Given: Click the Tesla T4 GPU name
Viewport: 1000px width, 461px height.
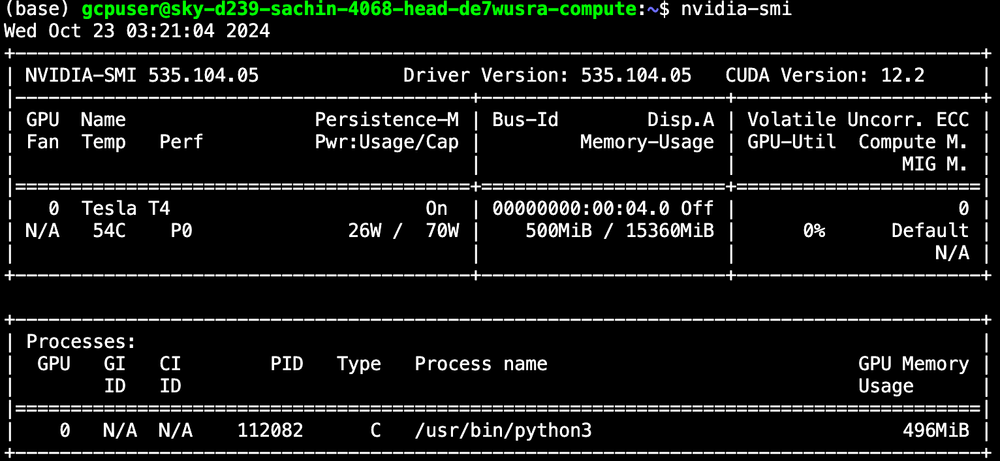Looking at the screenshot, I should [126, 209].
